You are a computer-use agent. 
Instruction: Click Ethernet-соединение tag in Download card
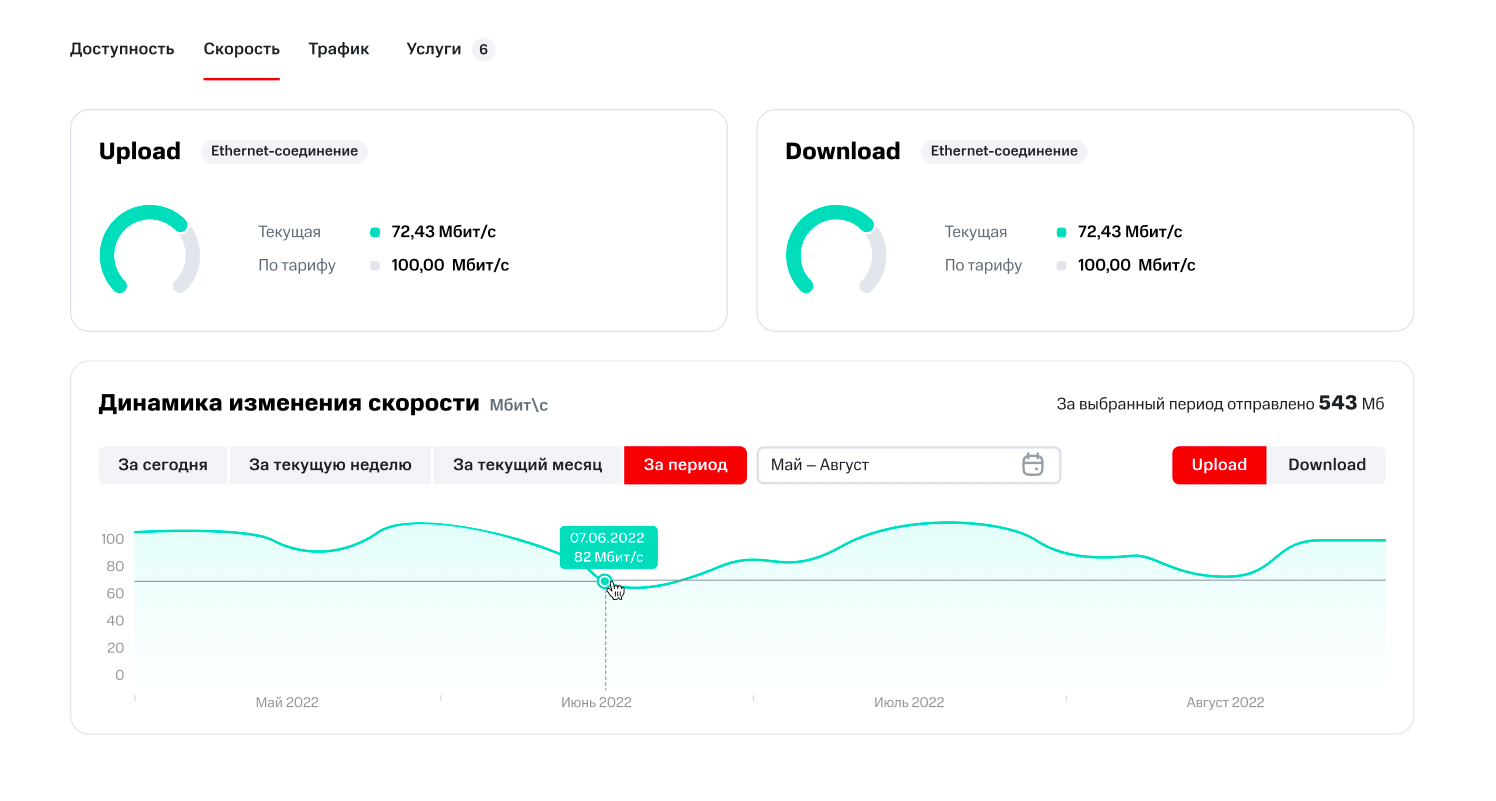coord(1004,151)
